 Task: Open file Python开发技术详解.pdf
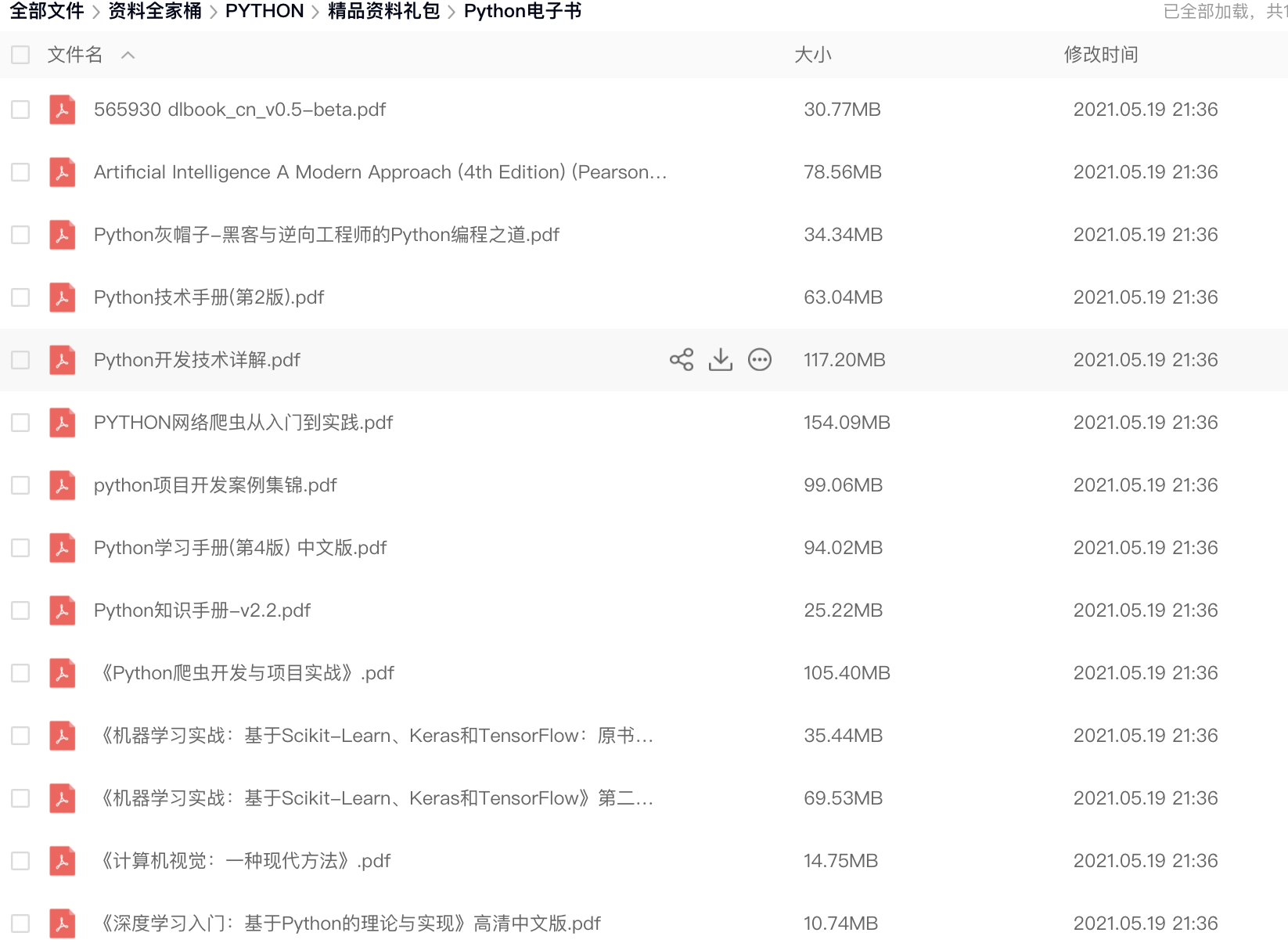point(197,360)
